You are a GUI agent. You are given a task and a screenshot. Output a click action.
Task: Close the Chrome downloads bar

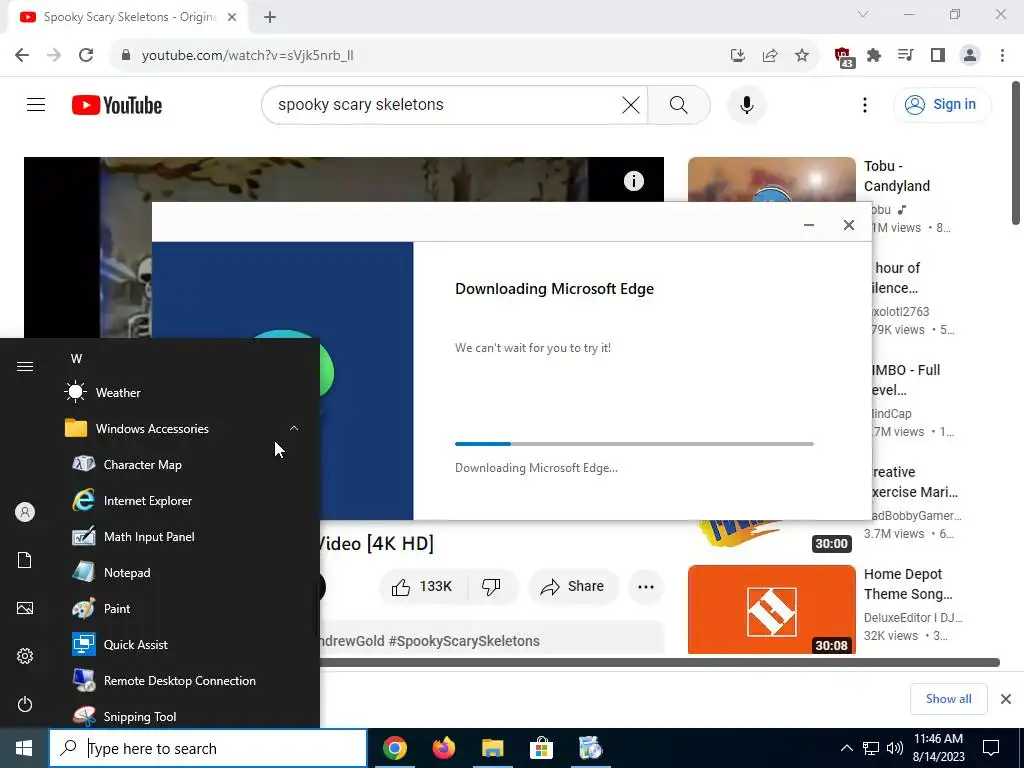1006,699
